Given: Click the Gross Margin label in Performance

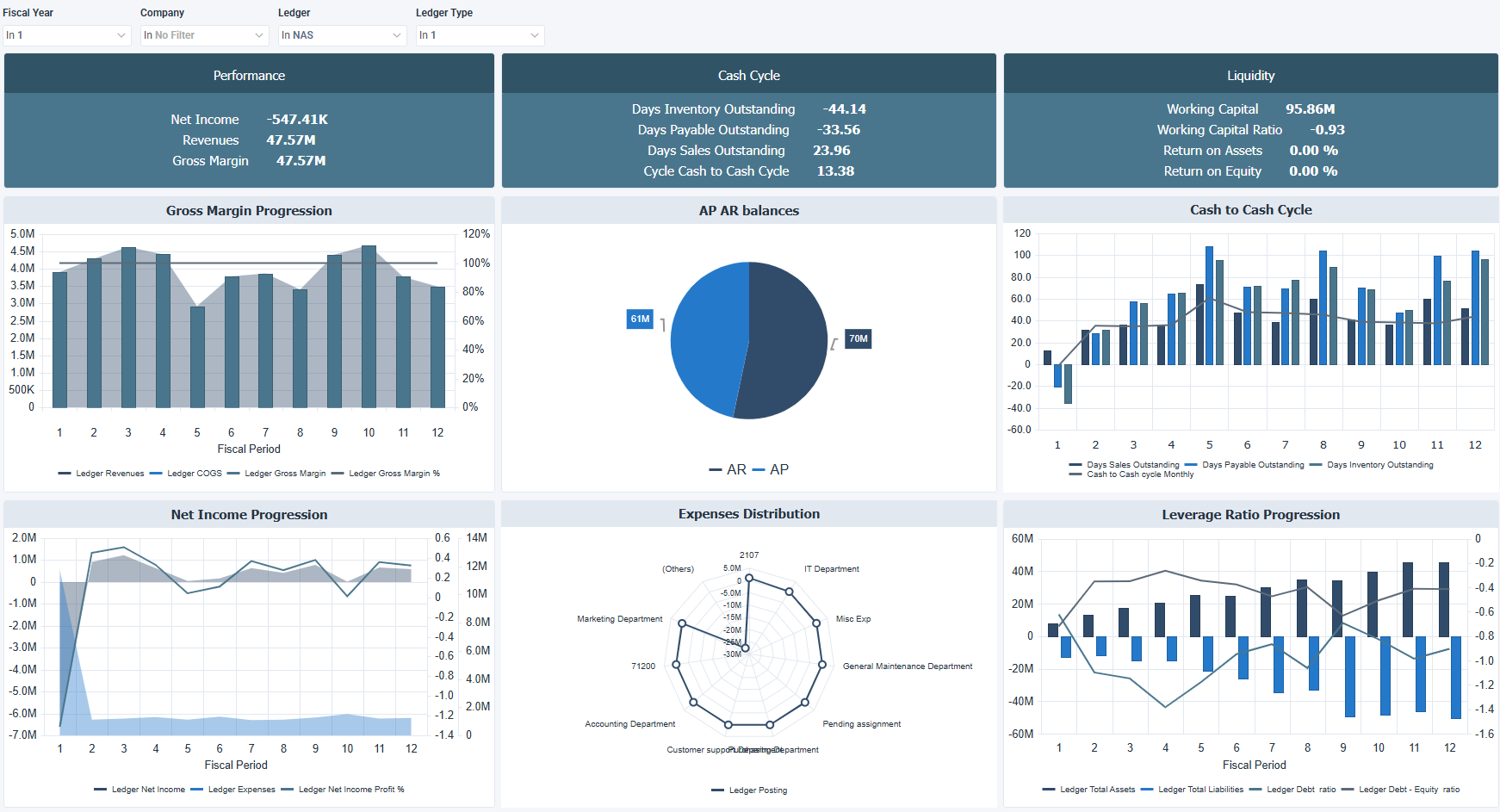Looking at the screenshot, I should coord(210,161).
